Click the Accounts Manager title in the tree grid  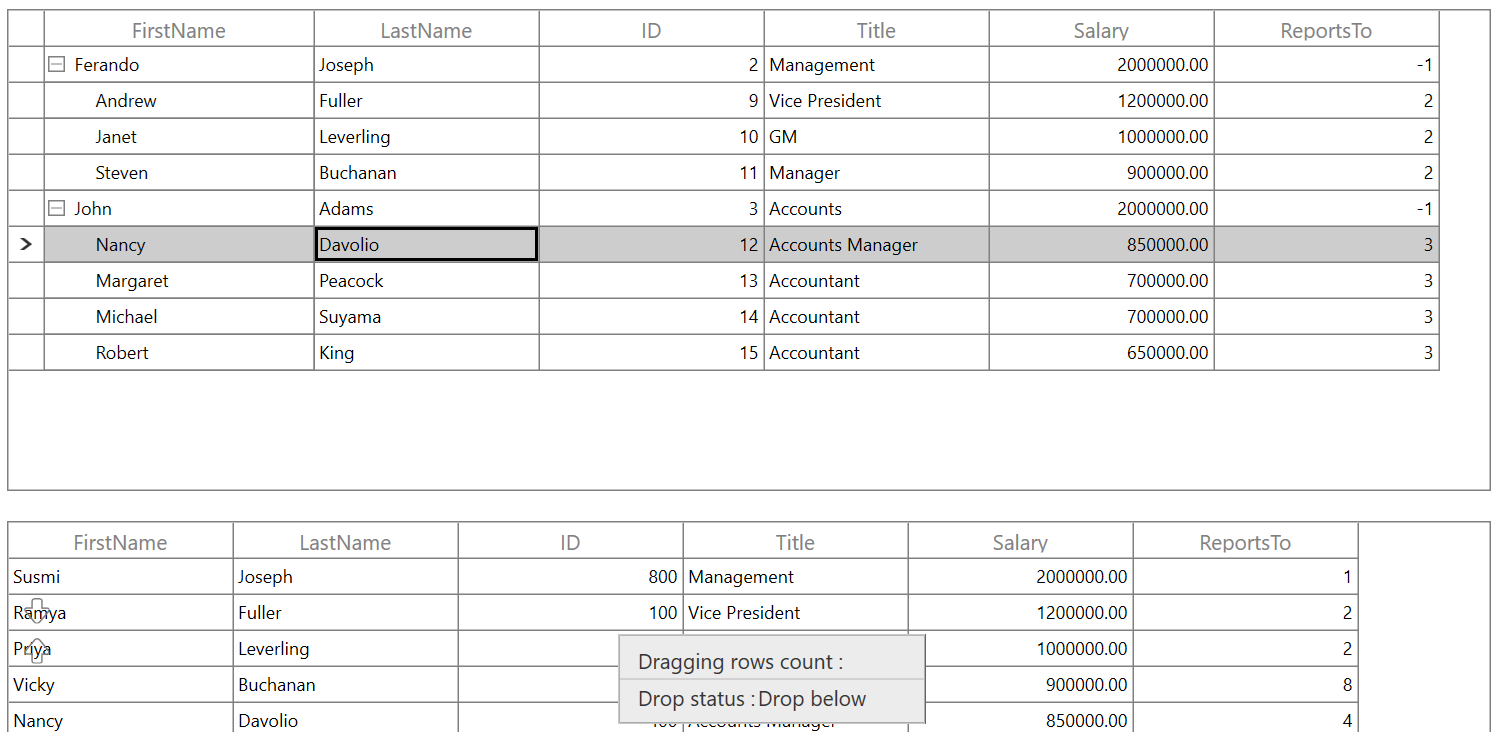click(877, 245)
